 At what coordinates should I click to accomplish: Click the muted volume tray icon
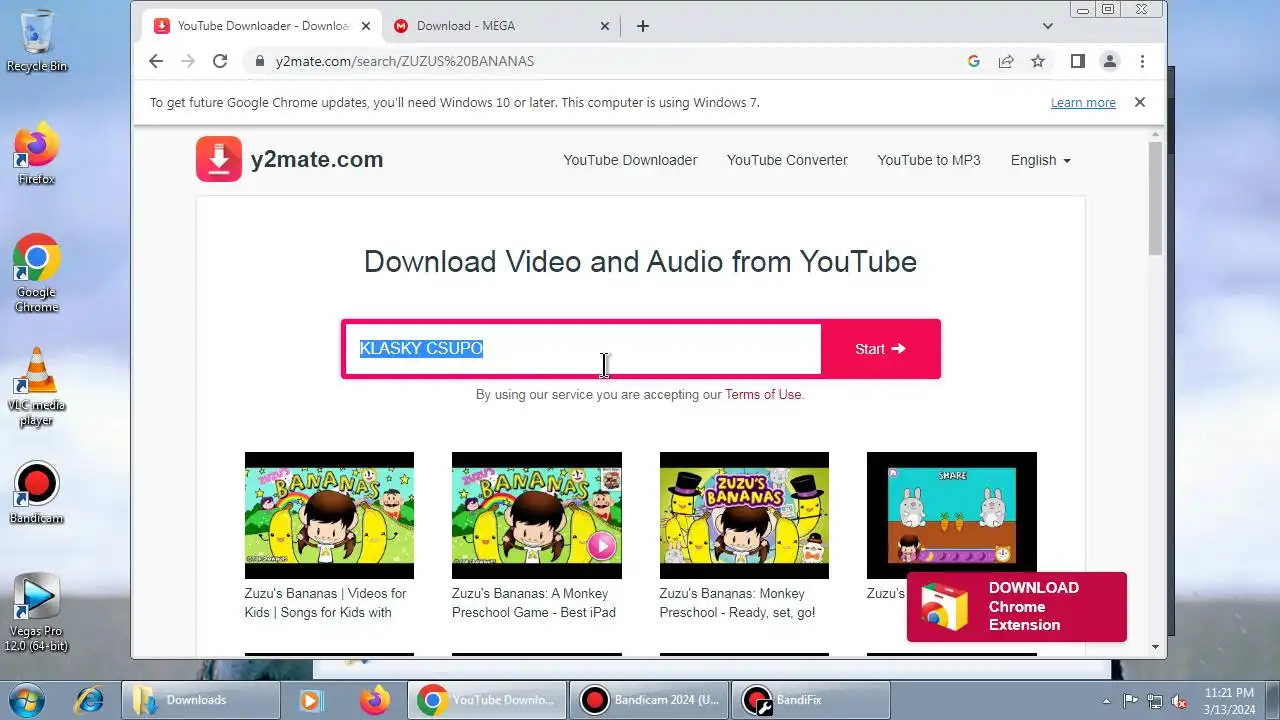(1180, 701)
